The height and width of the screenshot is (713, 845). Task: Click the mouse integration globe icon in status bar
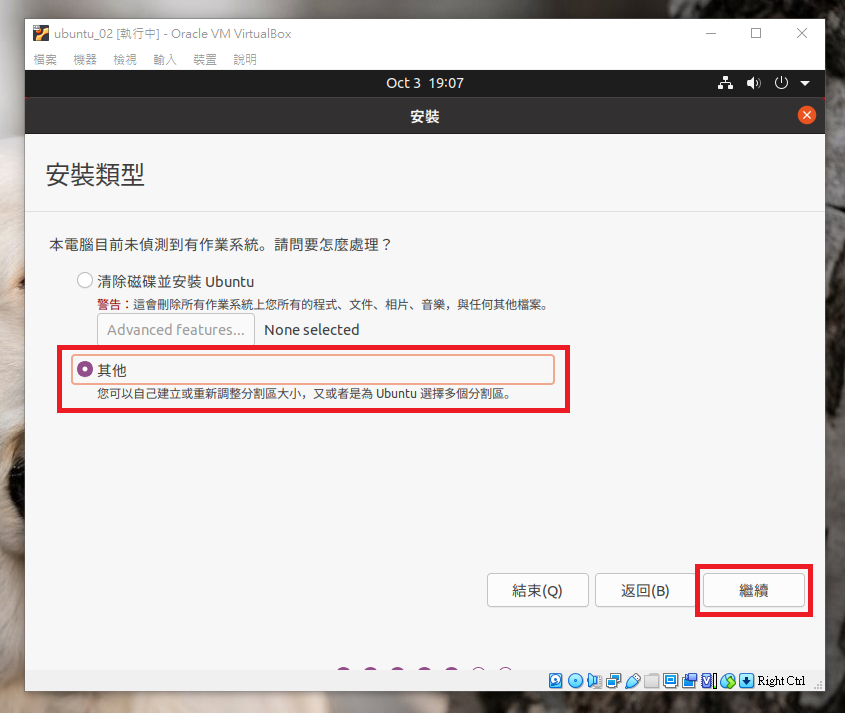728,681
